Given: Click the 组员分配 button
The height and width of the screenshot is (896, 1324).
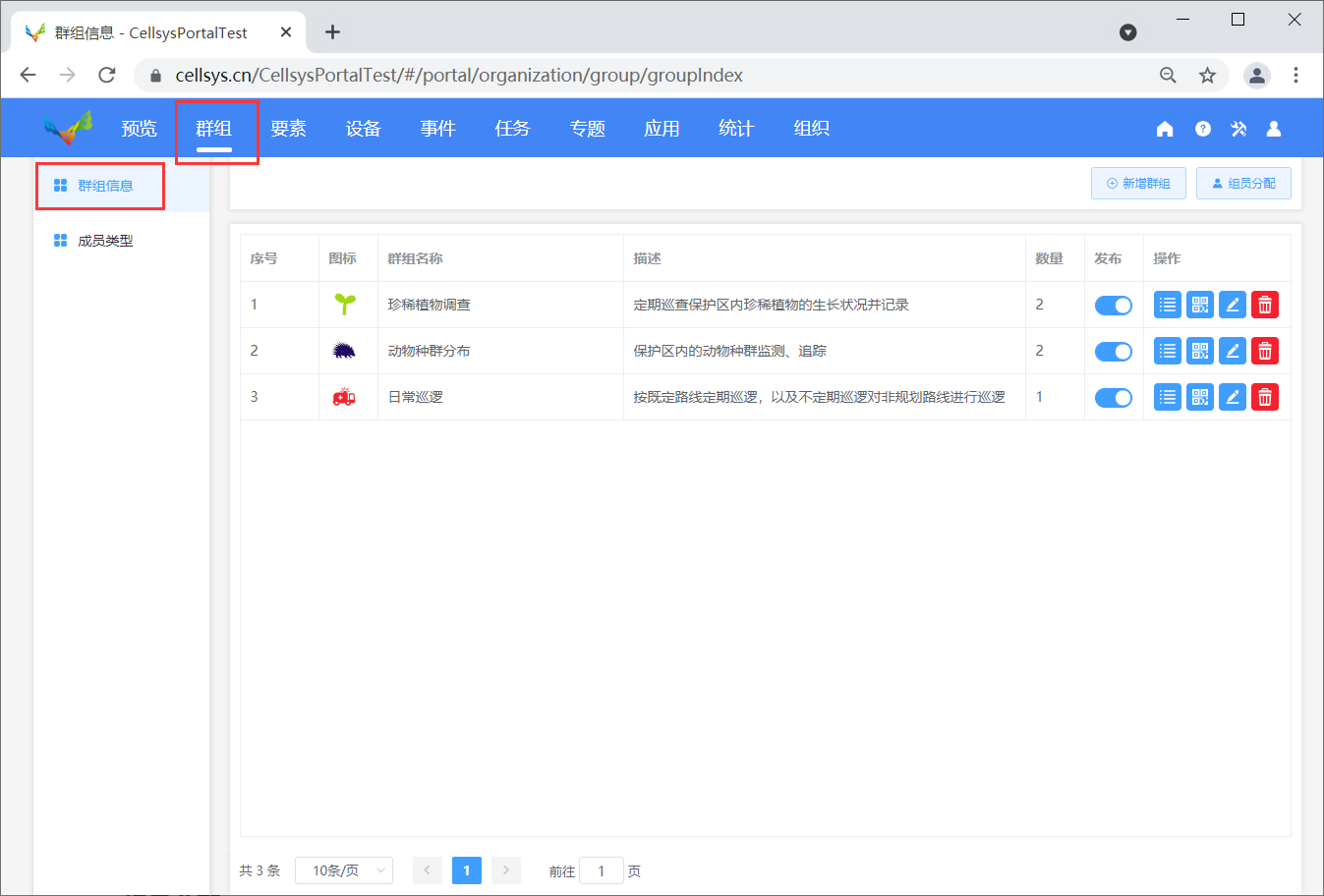Looking at the screenshot, I should [1243, 184].
